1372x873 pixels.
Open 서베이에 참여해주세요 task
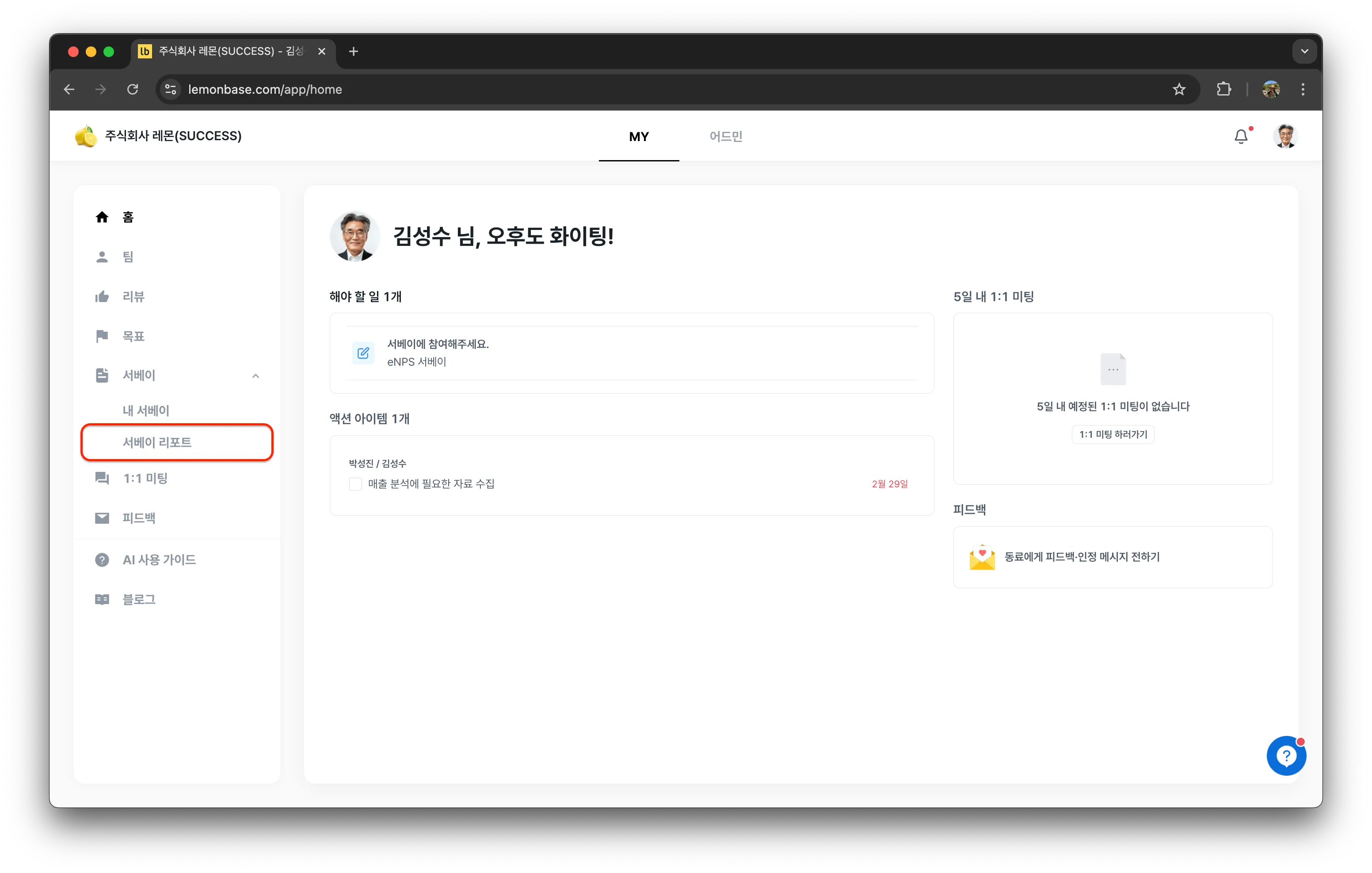pos(632,353)
